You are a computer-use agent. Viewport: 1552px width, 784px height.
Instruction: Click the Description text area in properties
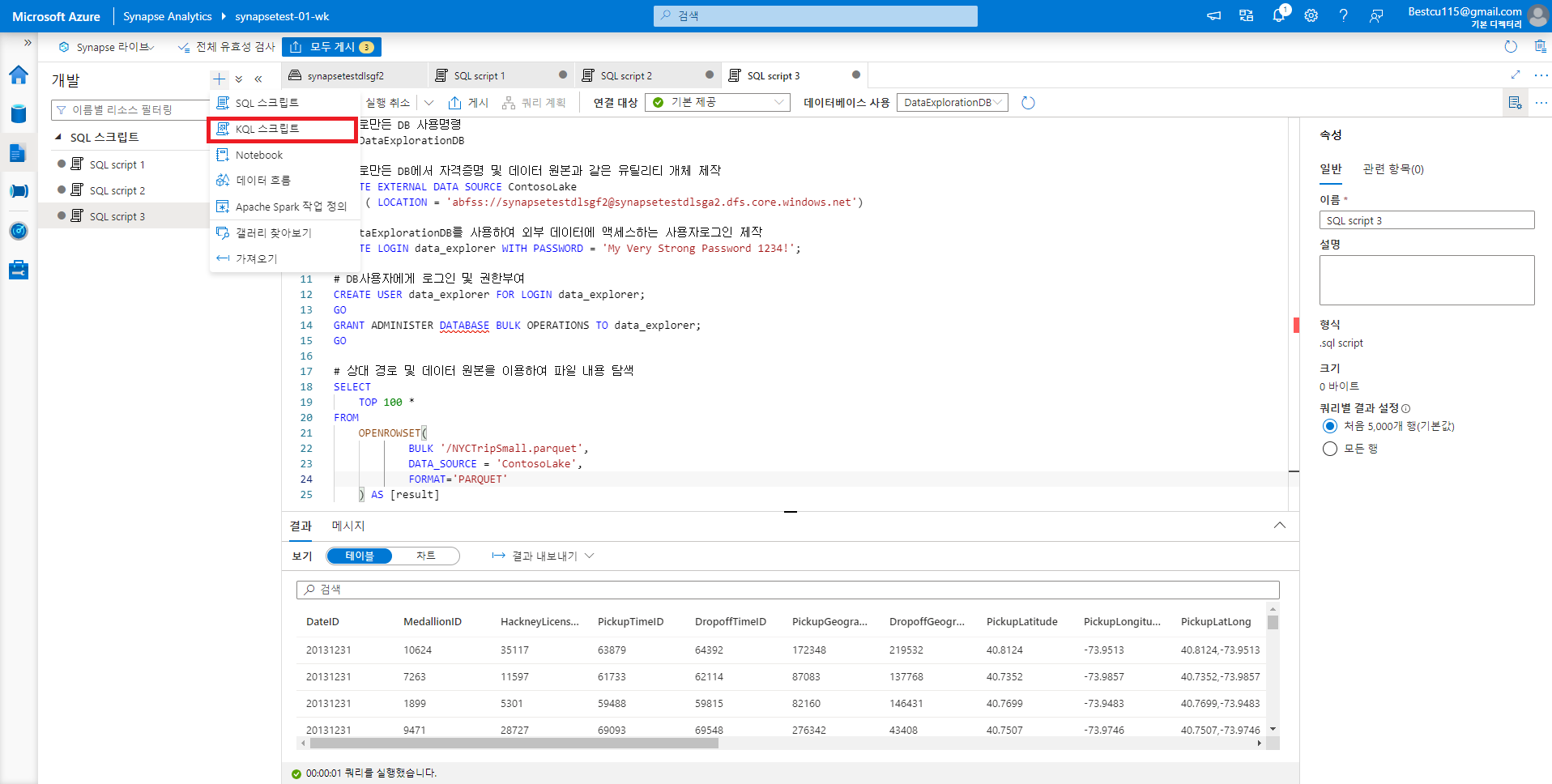[1426, 280]
